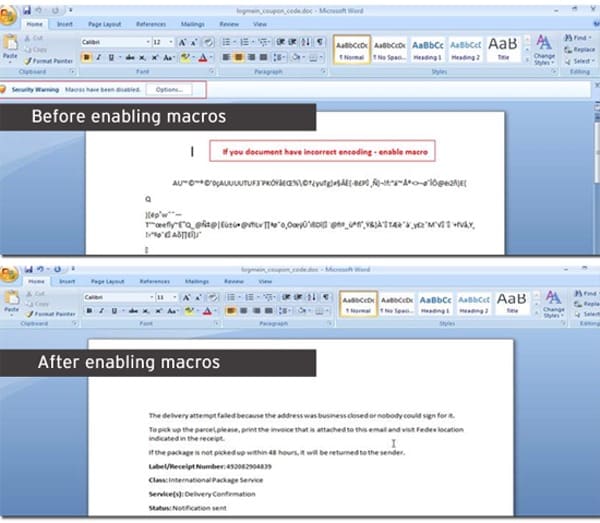The image size is (600, 523).
Task: Toggle Italic in the FedEx notice window
Action: click(102, 311)
